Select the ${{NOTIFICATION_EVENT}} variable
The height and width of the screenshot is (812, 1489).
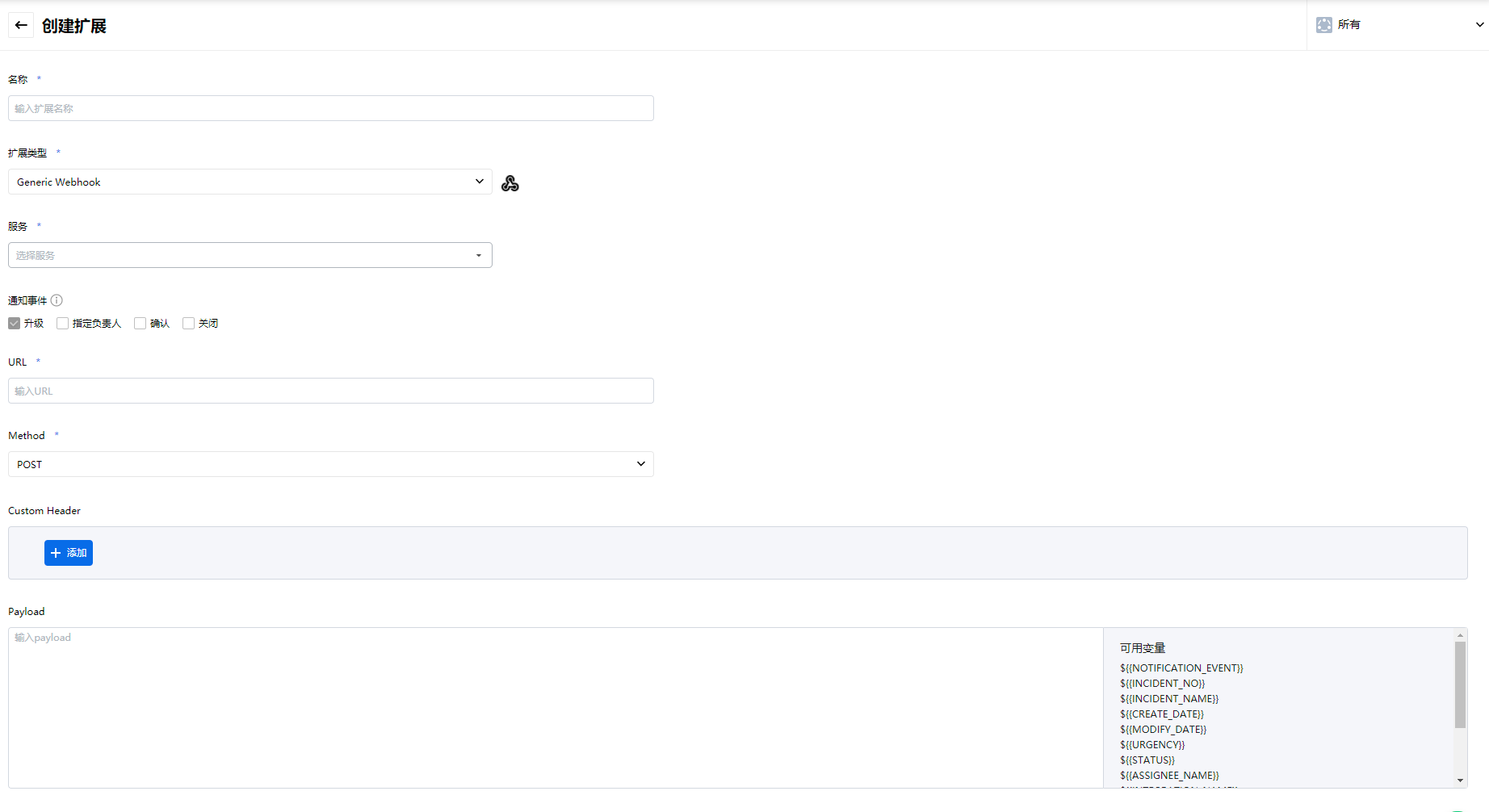tap(1181, 668)
